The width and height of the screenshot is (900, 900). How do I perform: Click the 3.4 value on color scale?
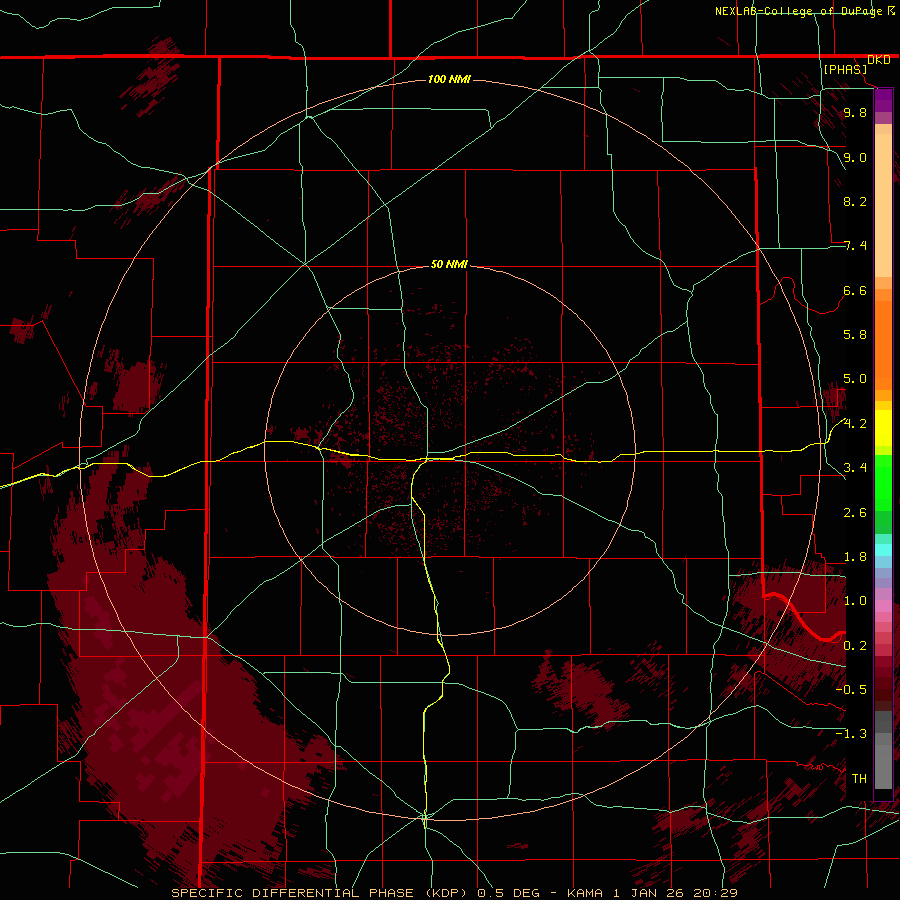click(x=855, y=467)
